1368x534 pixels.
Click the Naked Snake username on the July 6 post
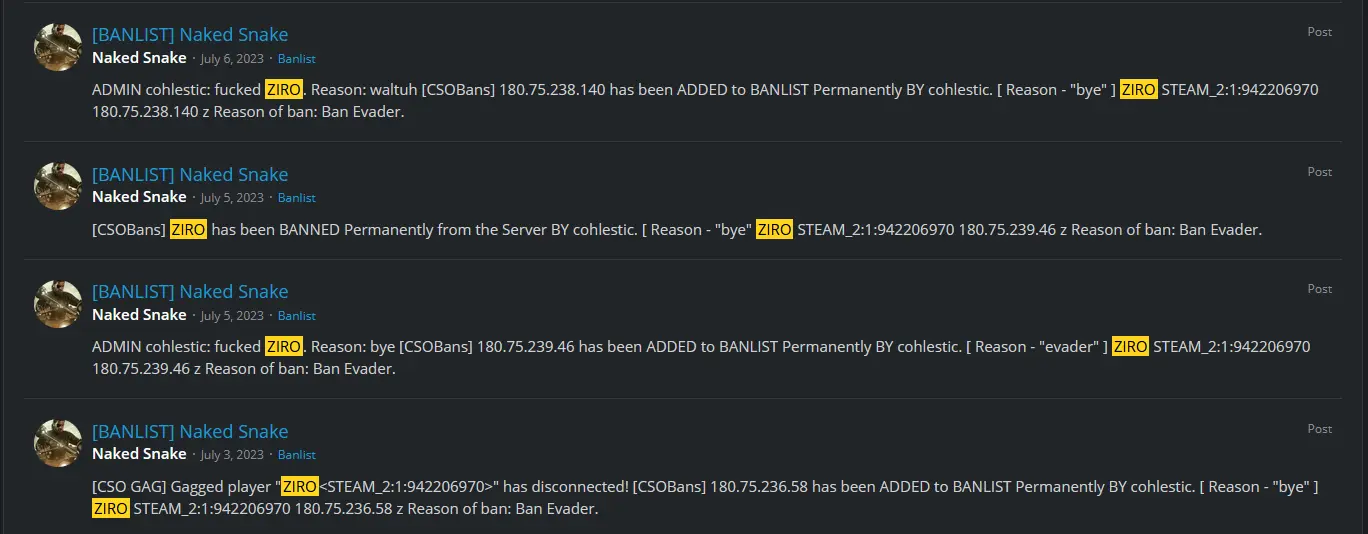(x=139, y=58)
